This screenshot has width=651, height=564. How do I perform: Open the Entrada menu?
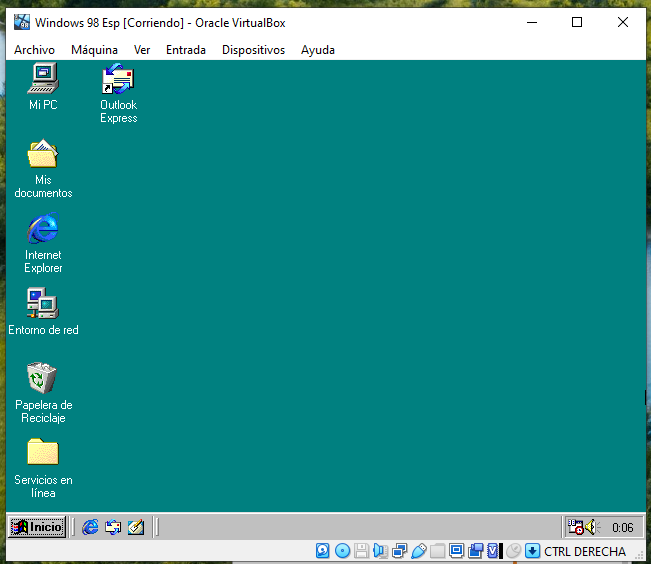click(186, 50)
